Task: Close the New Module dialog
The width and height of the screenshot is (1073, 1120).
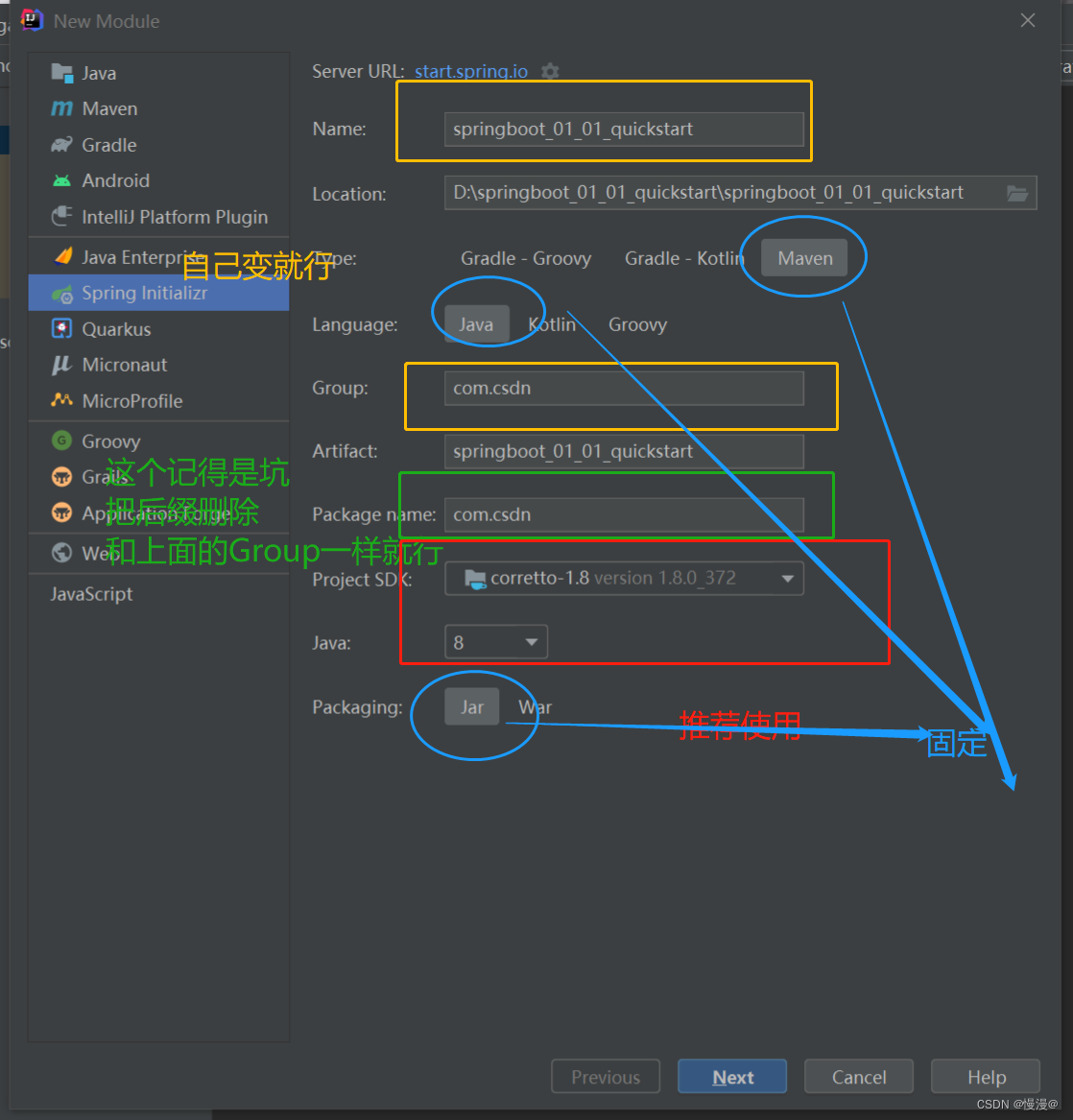Action: tap(1028, 21)
